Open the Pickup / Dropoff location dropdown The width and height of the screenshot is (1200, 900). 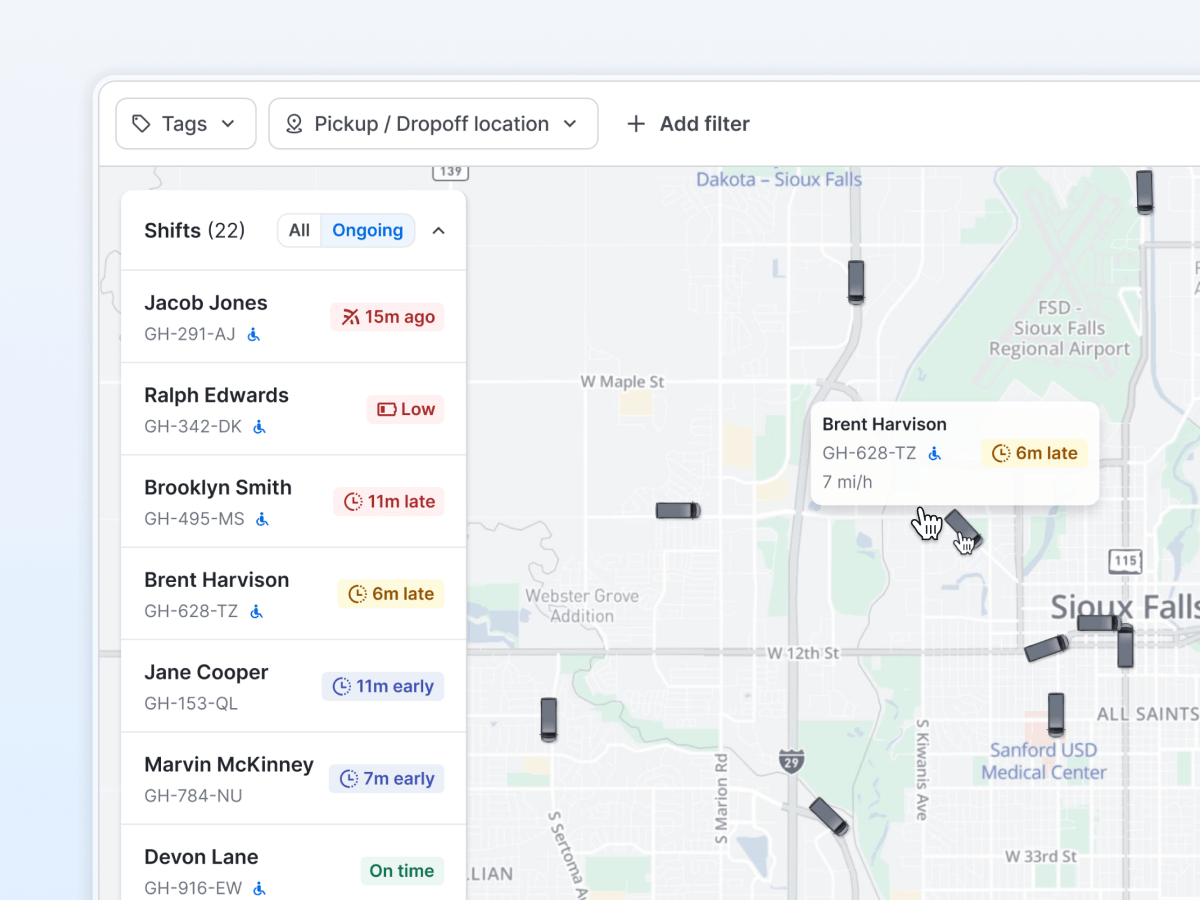[x=433, y=124]
